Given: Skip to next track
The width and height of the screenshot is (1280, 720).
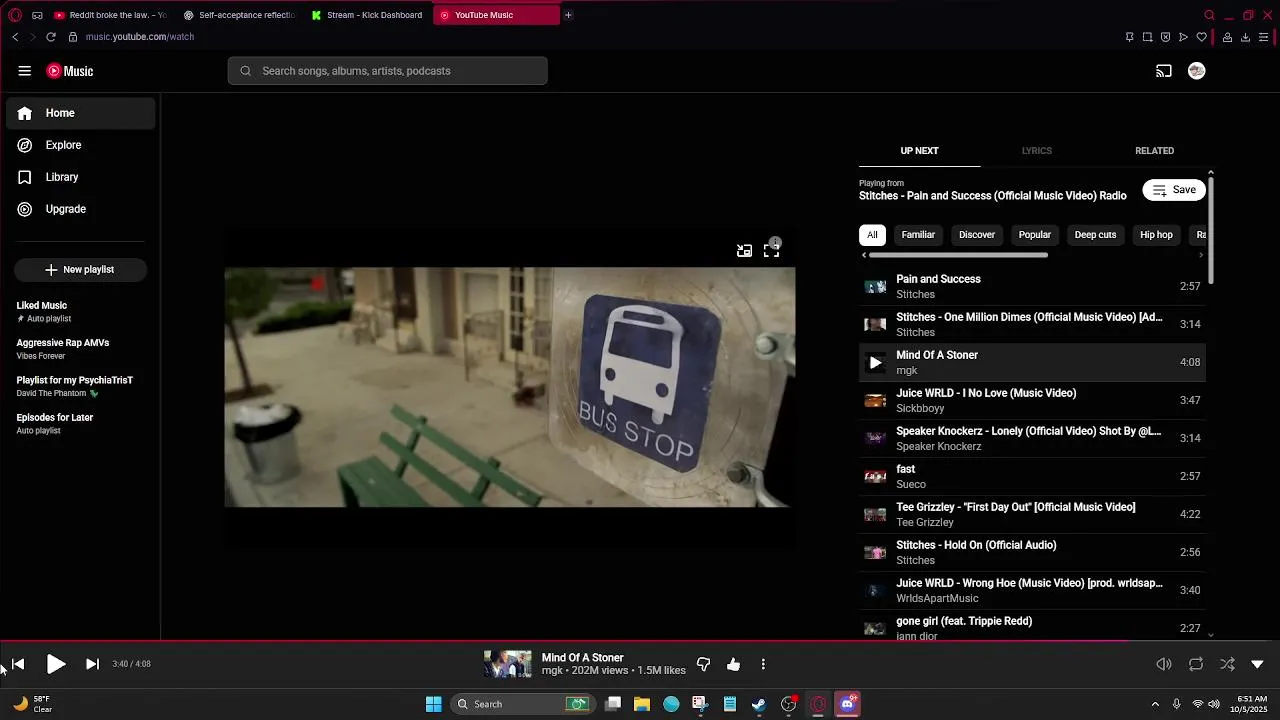Looking at the screenshot, I should [x=92, y=664].
